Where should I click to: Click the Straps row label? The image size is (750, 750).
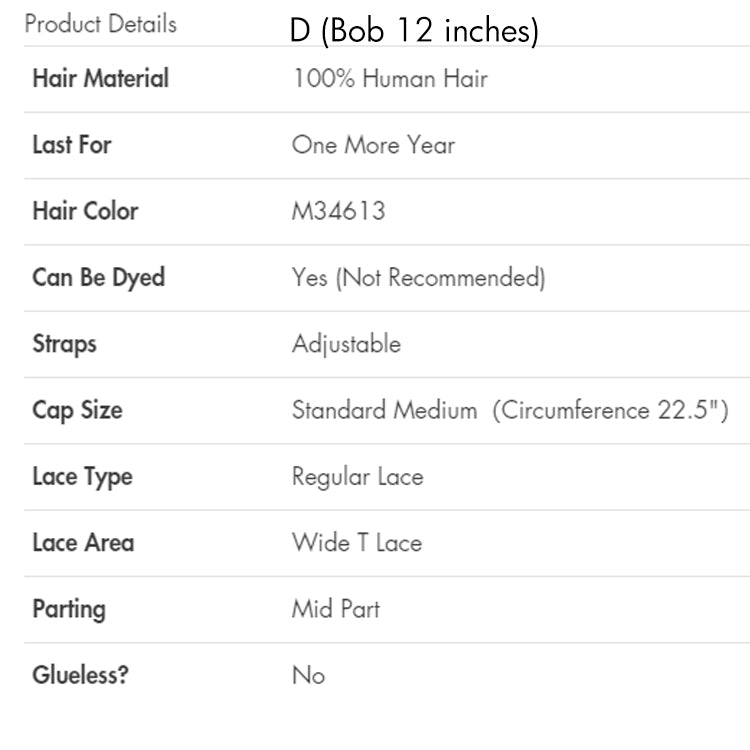coord(65,344)
